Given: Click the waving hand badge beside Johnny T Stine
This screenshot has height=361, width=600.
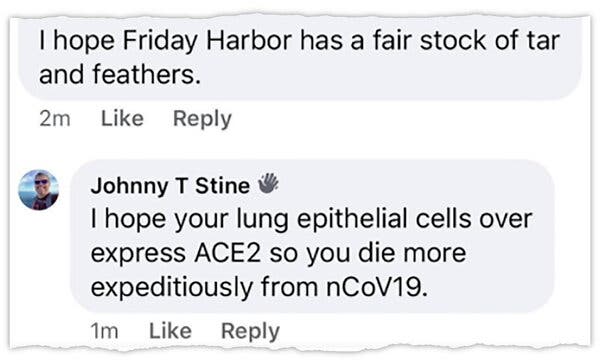Looking at the screenshot, I should 268,183.
